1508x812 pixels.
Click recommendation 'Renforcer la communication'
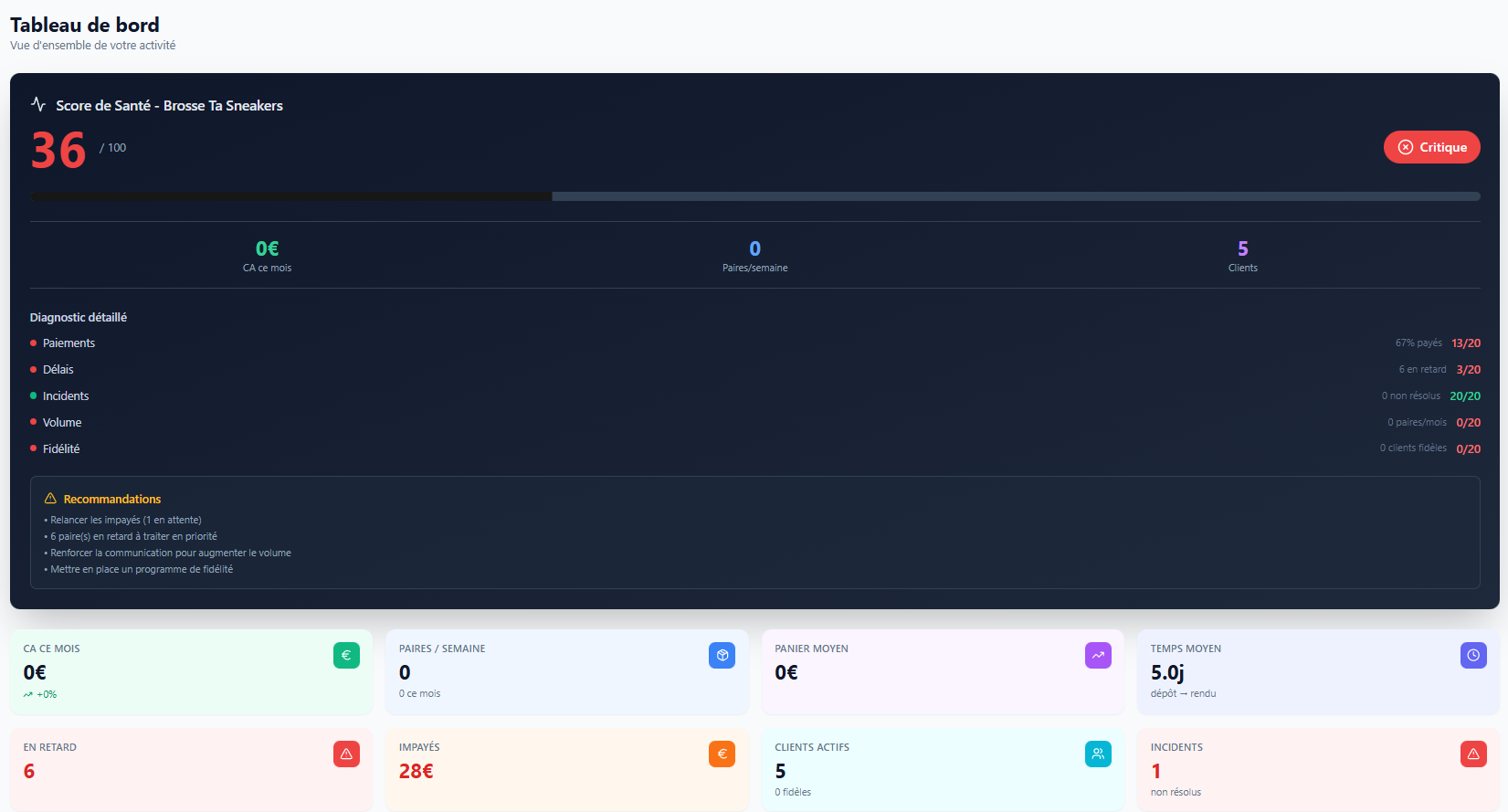pos(168,553)
